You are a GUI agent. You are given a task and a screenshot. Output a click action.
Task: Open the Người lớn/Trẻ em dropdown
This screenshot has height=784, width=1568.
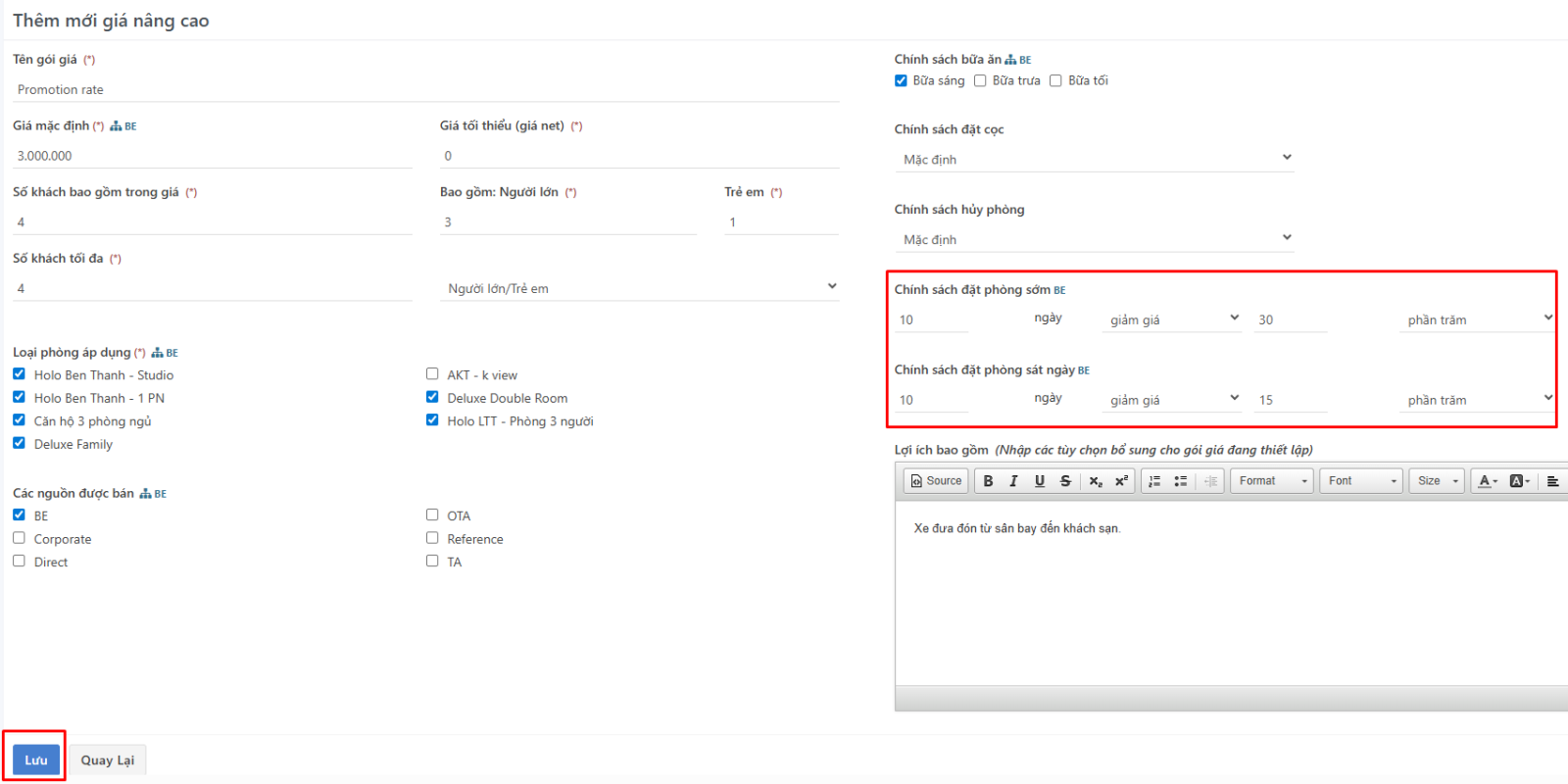point(640,288)
